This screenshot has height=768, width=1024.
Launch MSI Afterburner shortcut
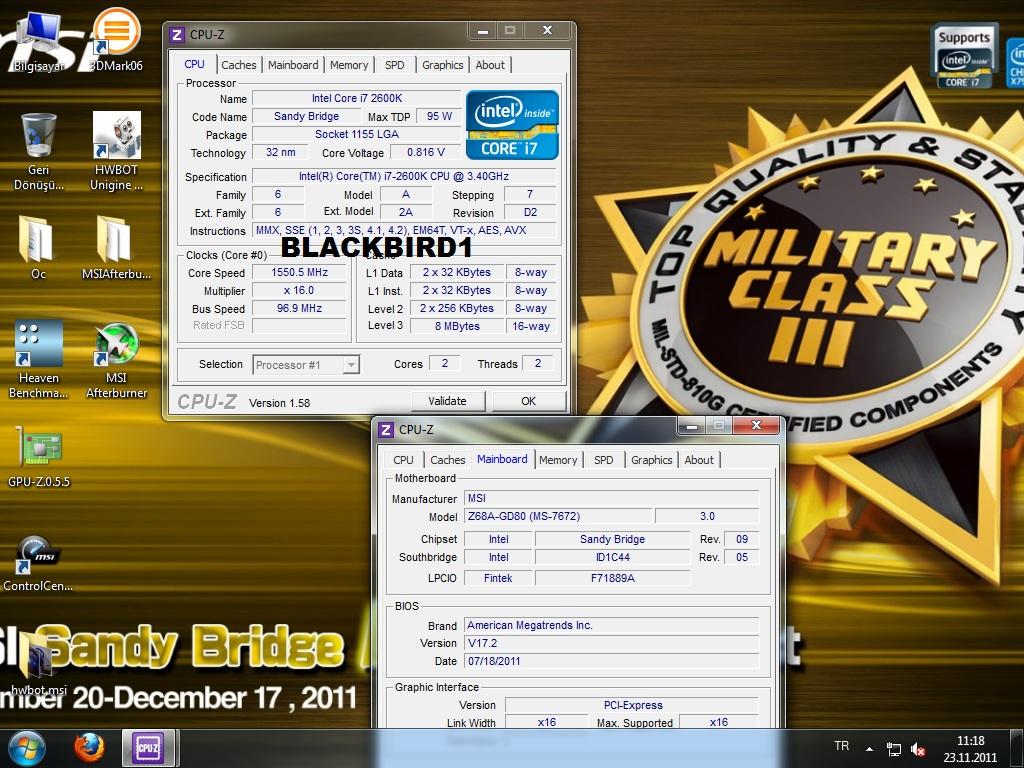click(x=116, y=360)
